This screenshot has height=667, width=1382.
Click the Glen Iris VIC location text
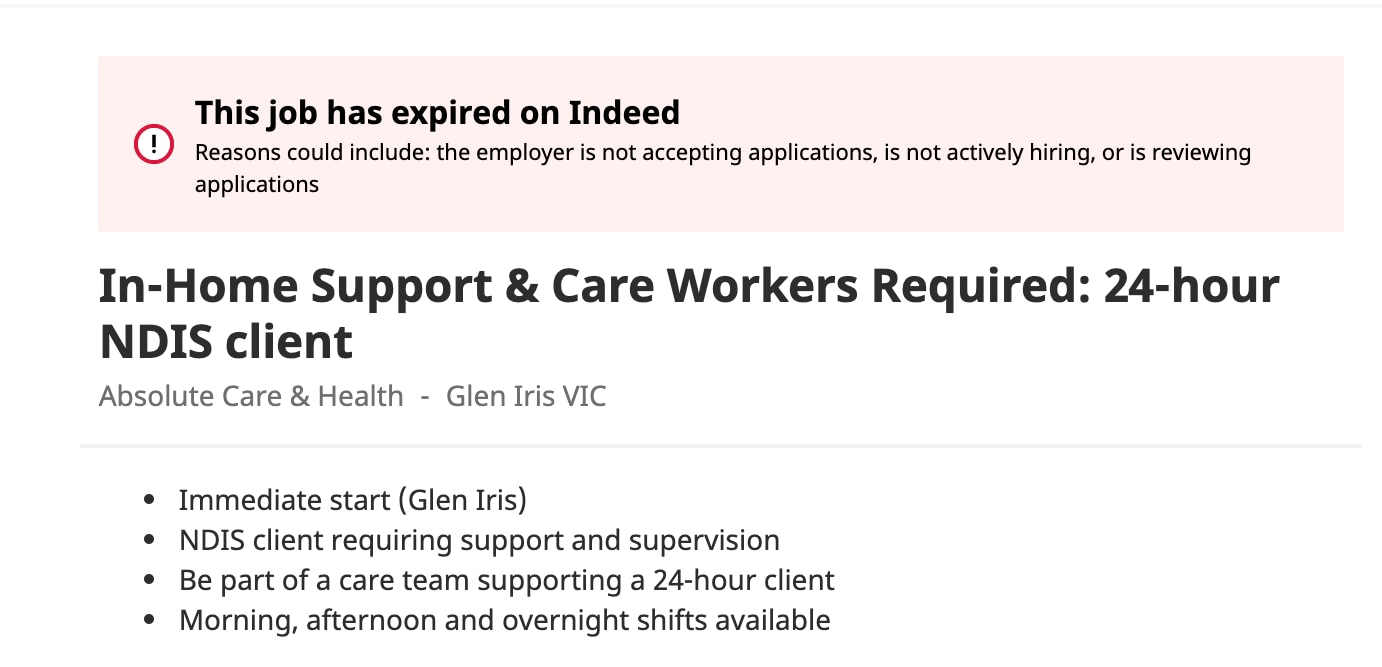coord(526,396)
